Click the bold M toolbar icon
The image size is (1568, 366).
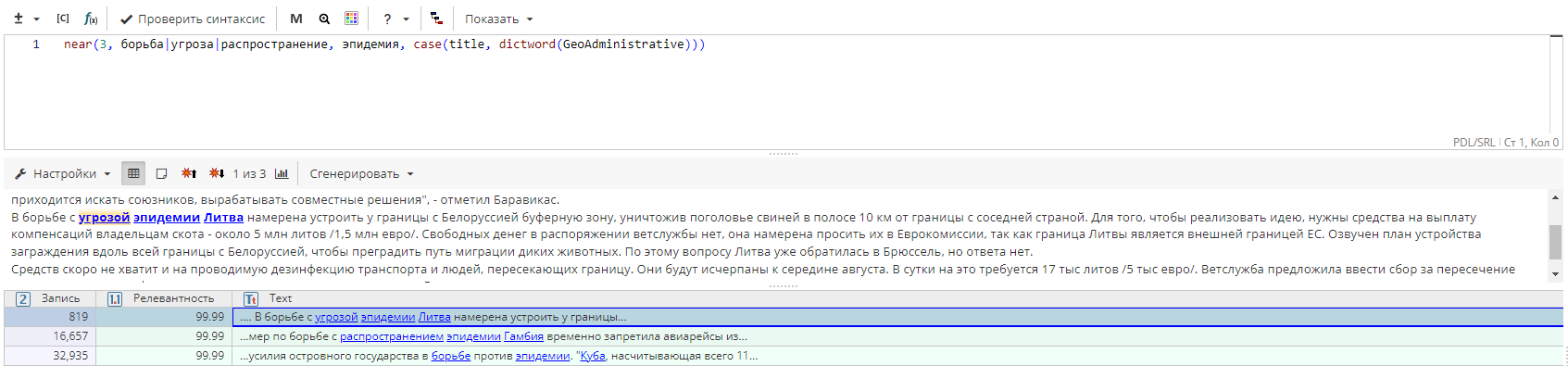(x=296, y=19)
